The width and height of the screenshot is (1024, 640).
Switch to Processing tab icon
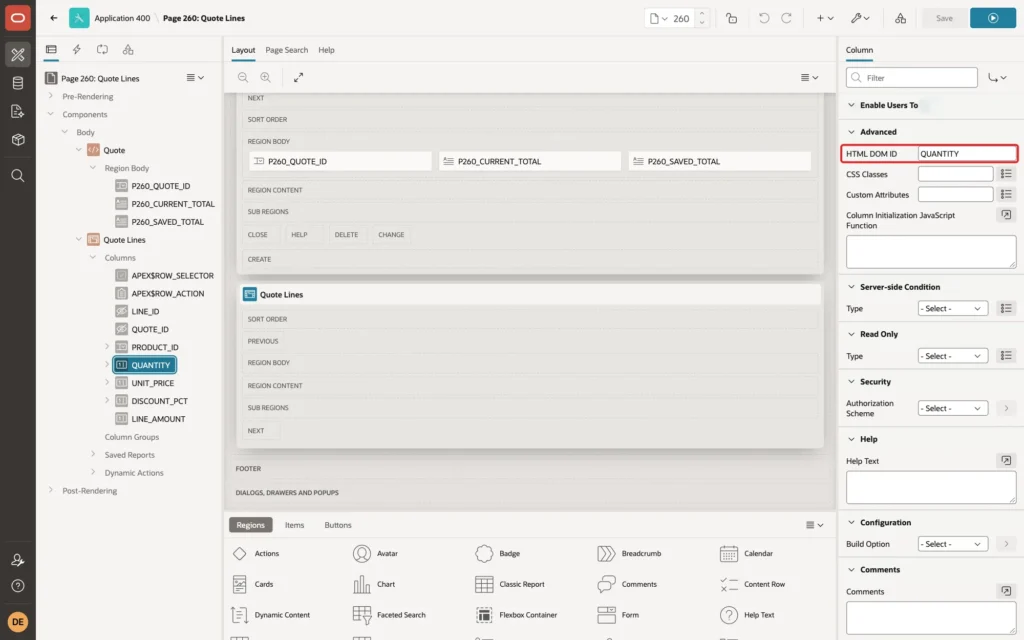(103, 50)
